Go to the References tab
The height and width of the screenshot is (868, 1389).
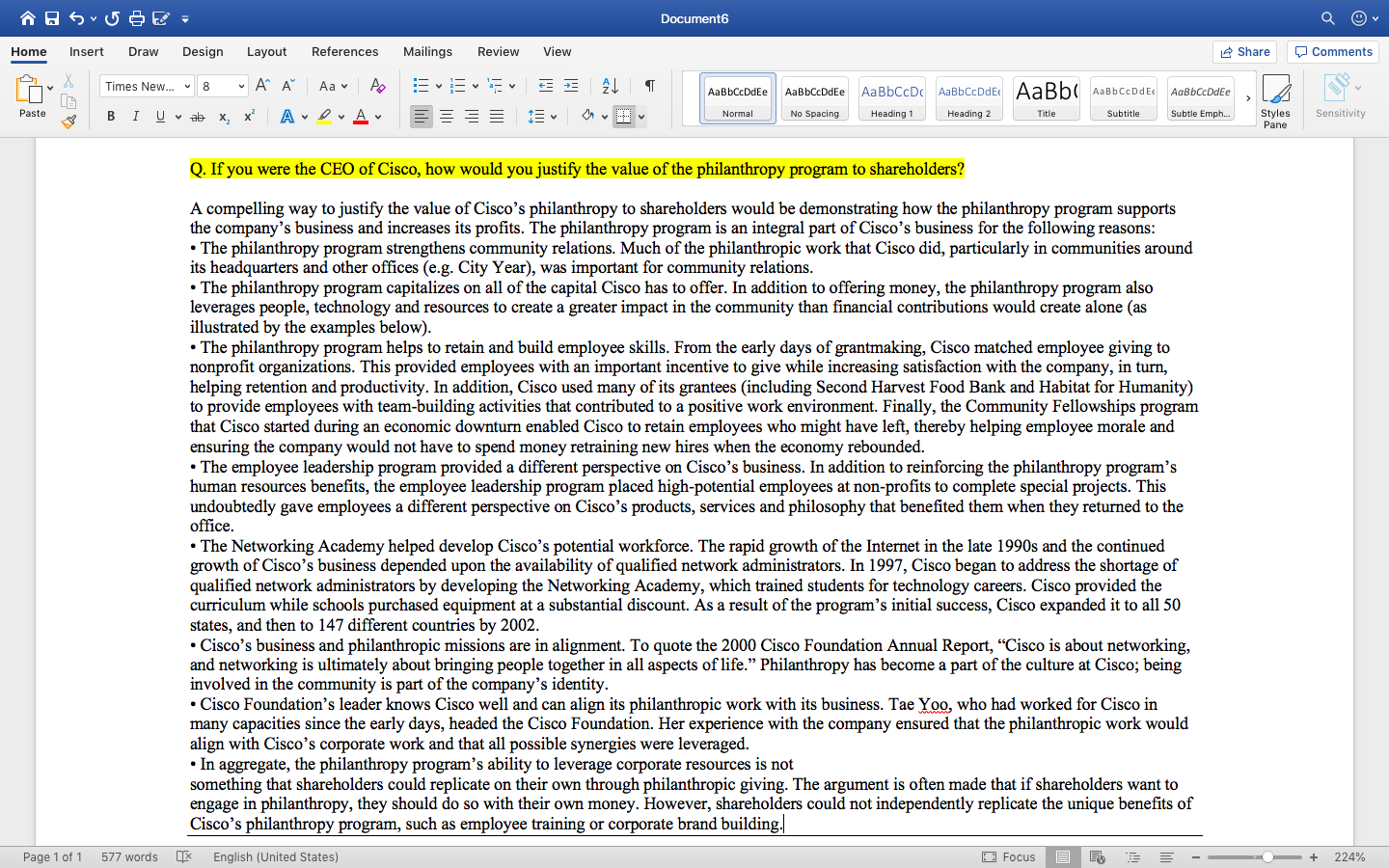345,52
